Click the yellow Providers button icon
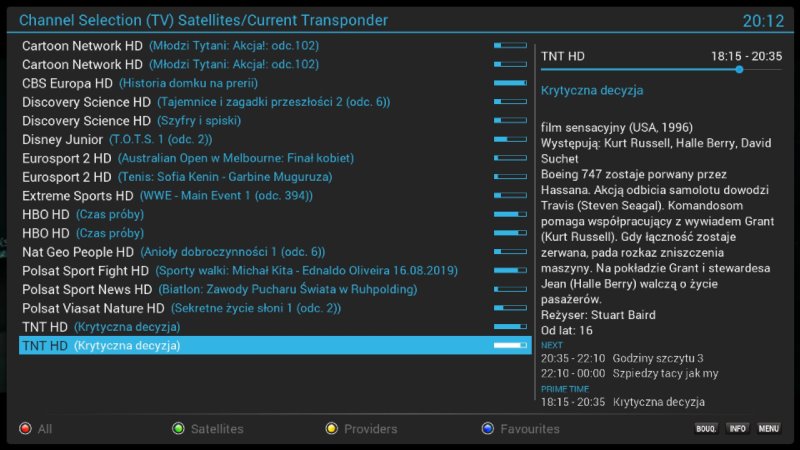This screenshot has height=450, width=800. pos(332,428)
